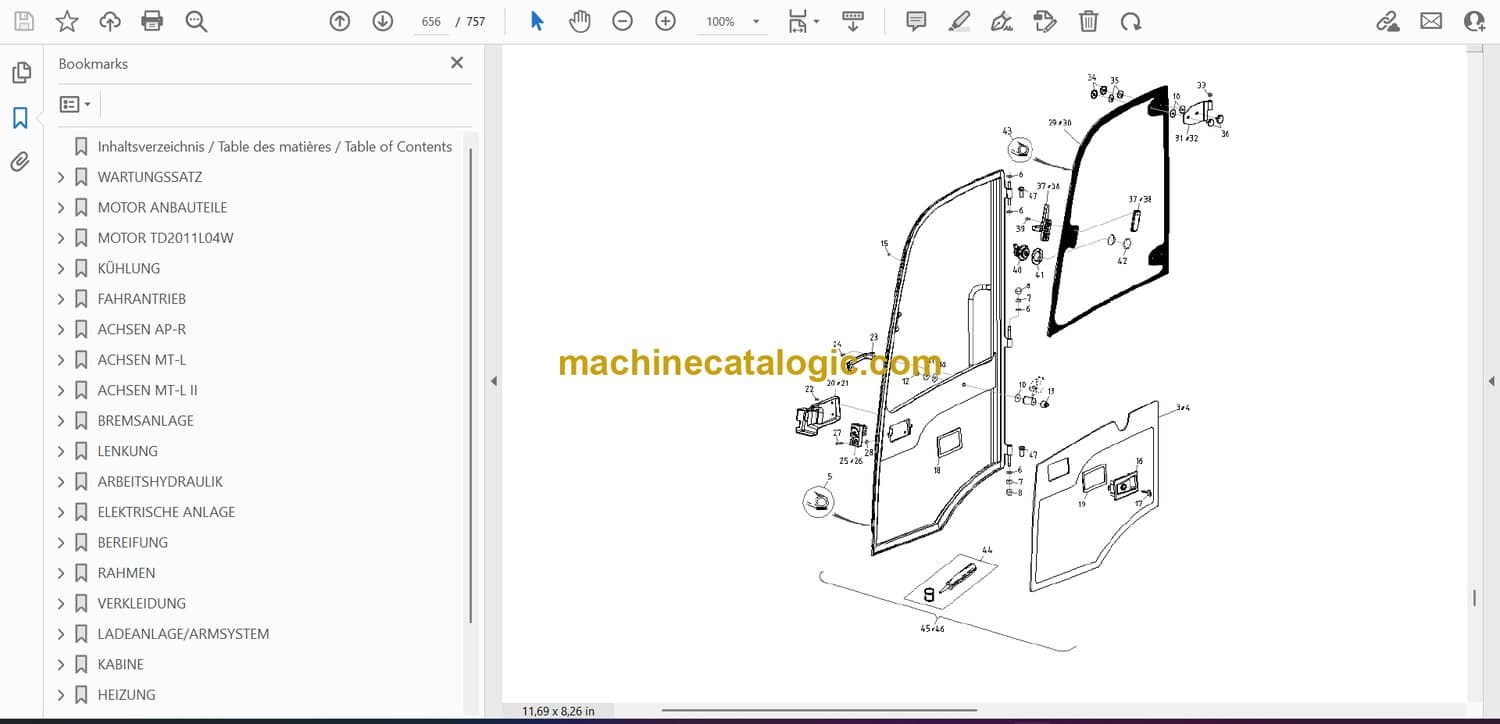
Task: Expand the KABINE bookmark
Action: pyautogui.click(x=61, y=665)
